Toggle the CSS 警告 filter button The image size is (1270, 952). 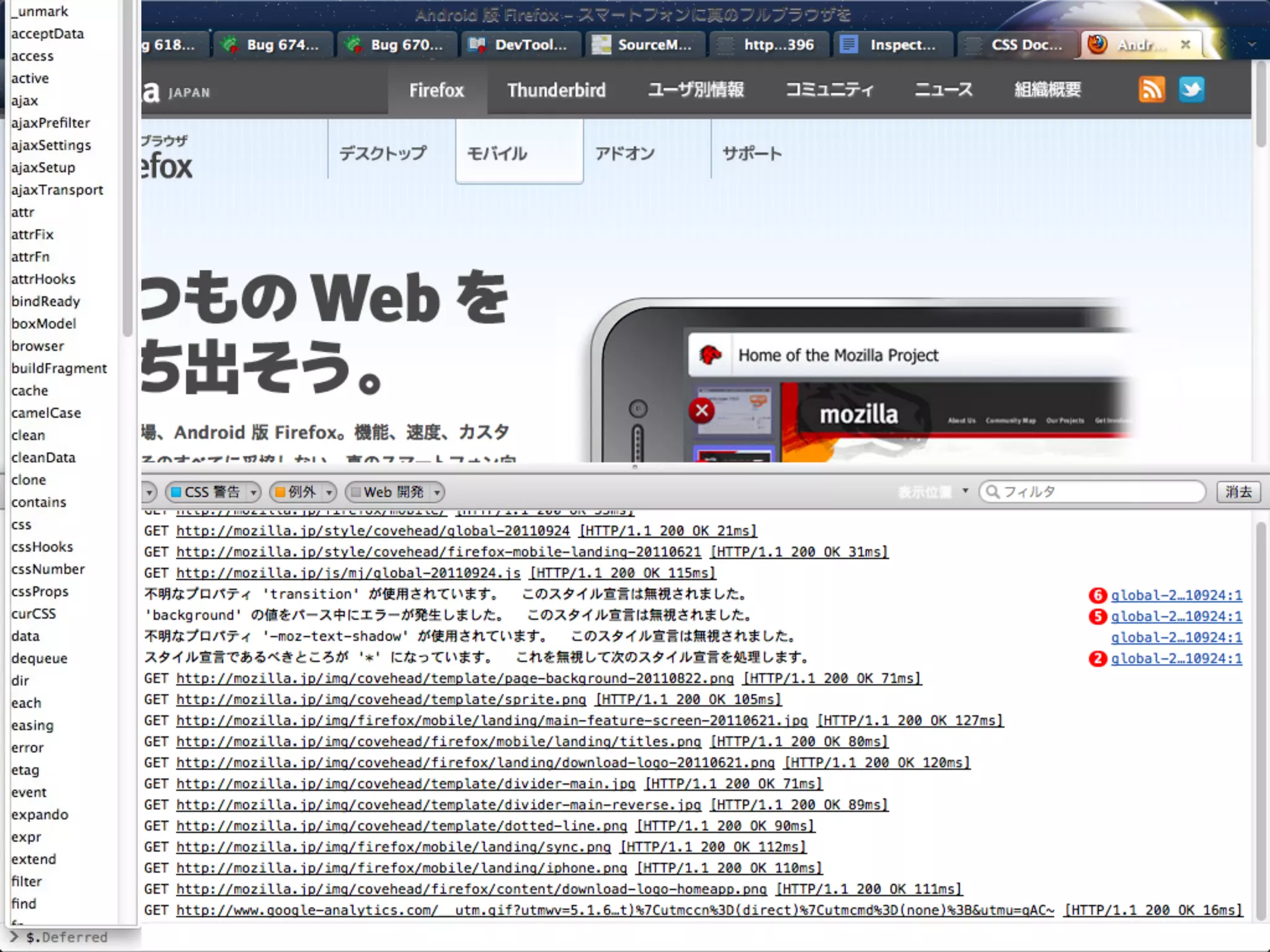[x=206, y=492]
